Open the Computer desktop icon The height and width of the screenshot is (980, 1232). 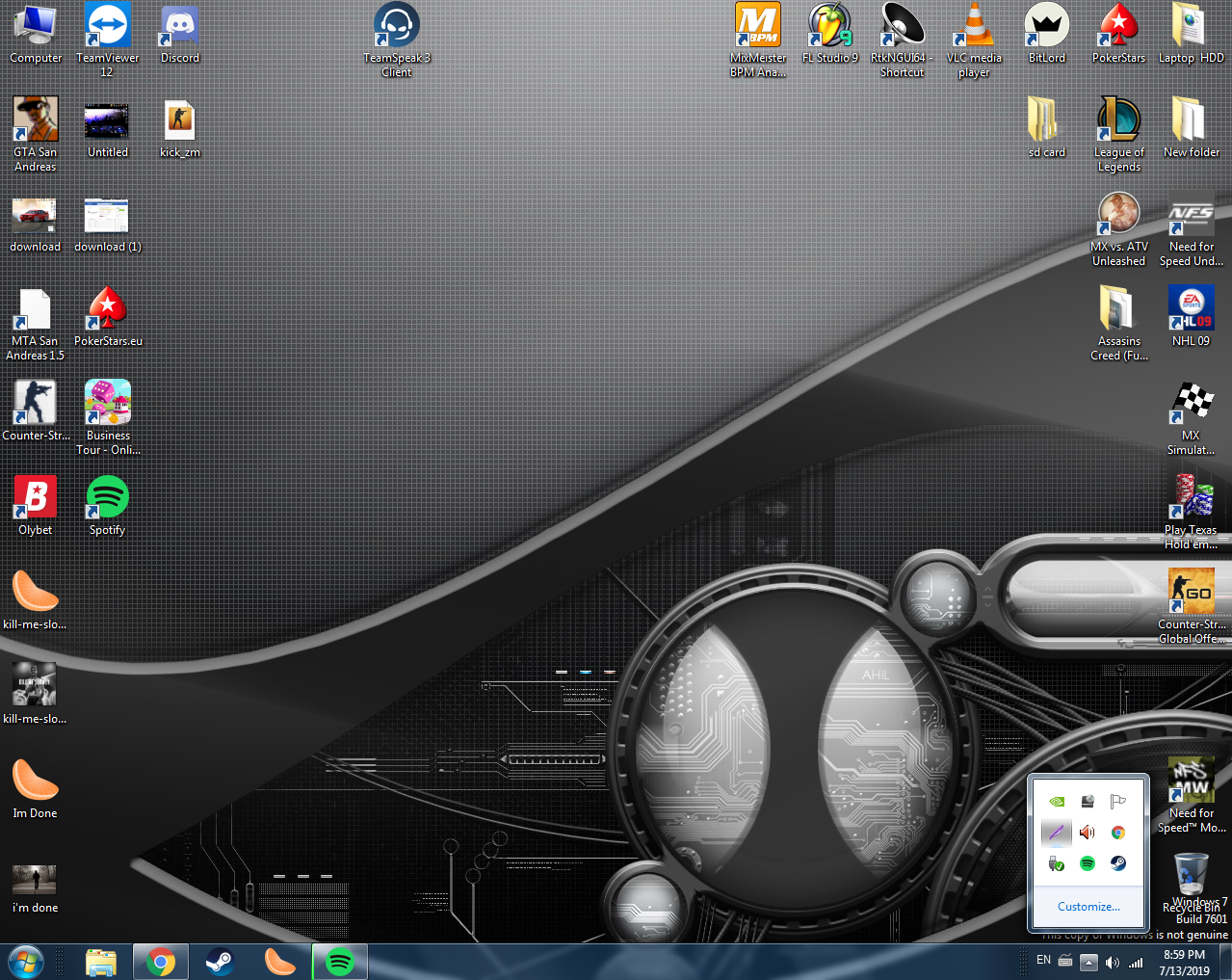(x=36, y=34)
